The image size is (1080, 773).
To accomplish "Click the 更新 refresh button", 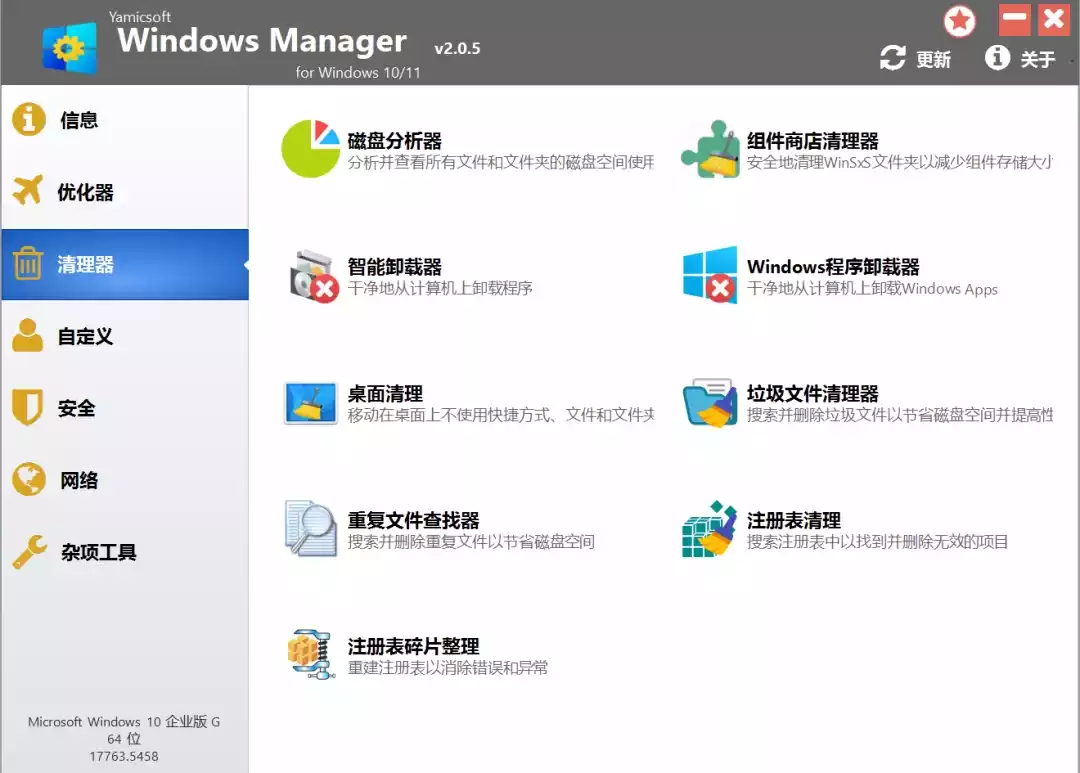I will point(915,59).
